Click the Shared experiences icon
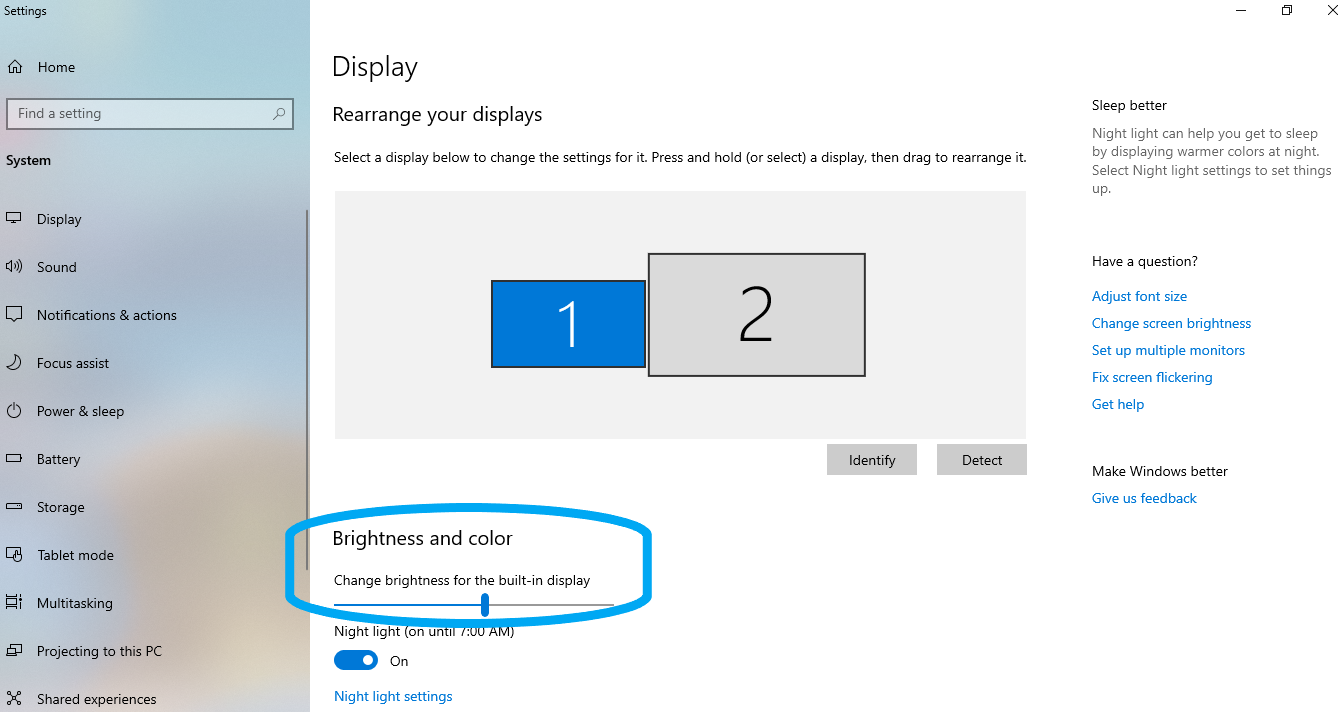This screenshot has height=712, width=1338. pos(14,698)
